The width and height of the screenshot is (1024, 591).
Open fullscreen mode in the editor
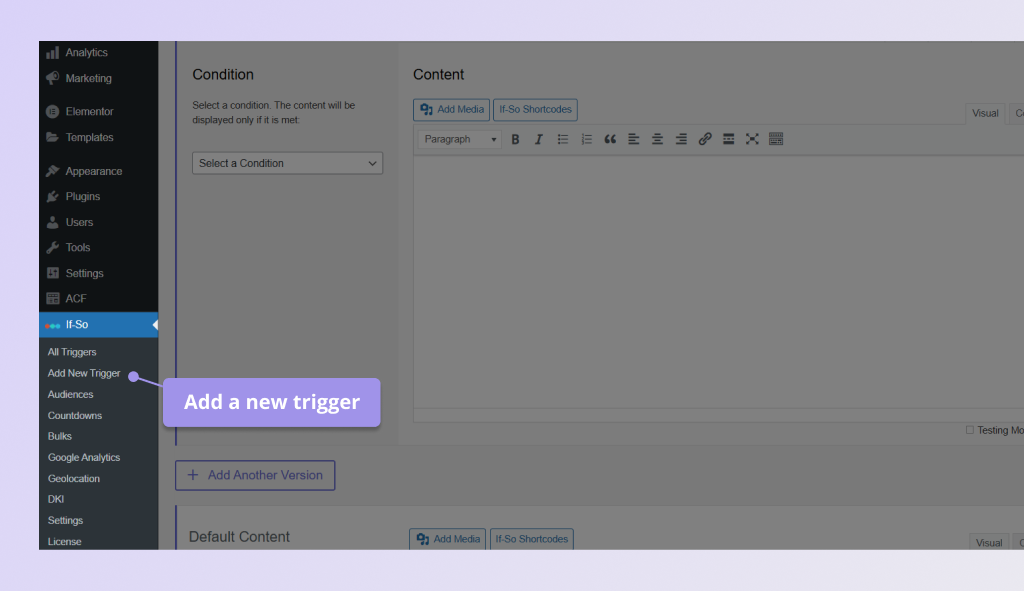[752, 139]
